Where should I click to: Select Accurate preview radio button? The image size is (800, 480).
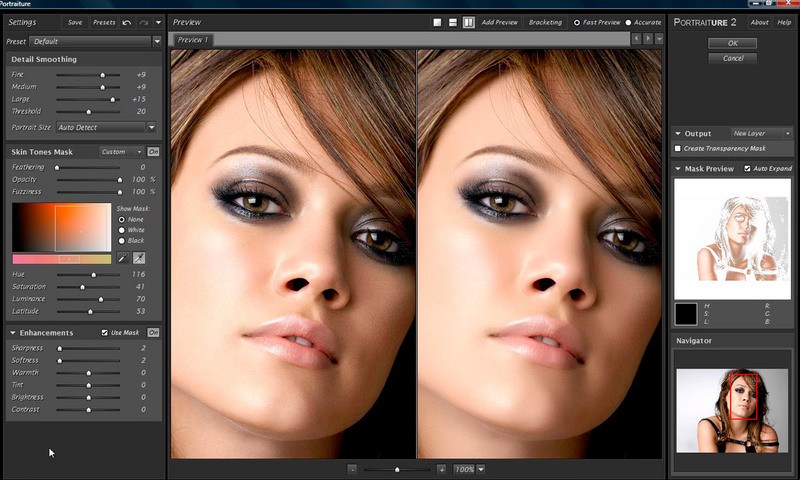coord(628,22)
